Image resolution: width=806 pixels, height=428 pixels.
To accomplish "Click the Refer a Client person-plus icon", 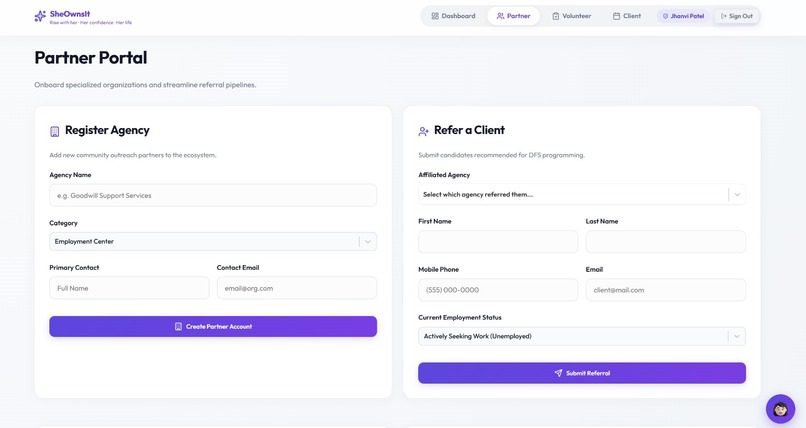I will 423,132.
